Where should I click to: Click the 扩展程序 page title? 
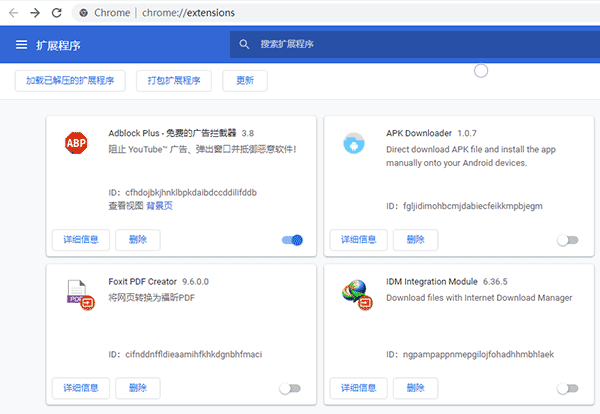click(x=58, y=46)
